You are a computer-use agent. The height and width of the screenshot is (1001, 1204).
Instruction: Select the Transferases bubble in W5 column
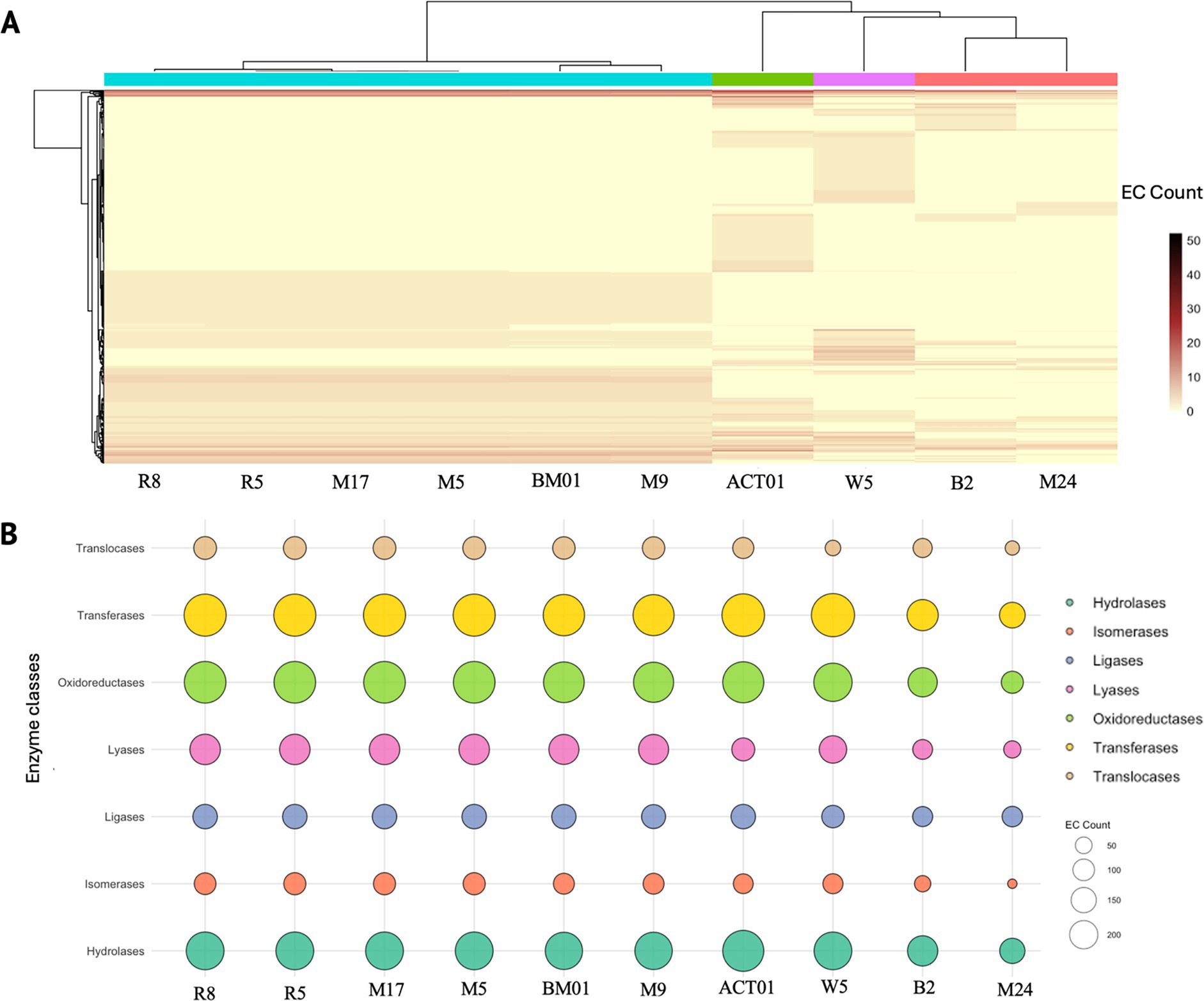pos(832,615)
